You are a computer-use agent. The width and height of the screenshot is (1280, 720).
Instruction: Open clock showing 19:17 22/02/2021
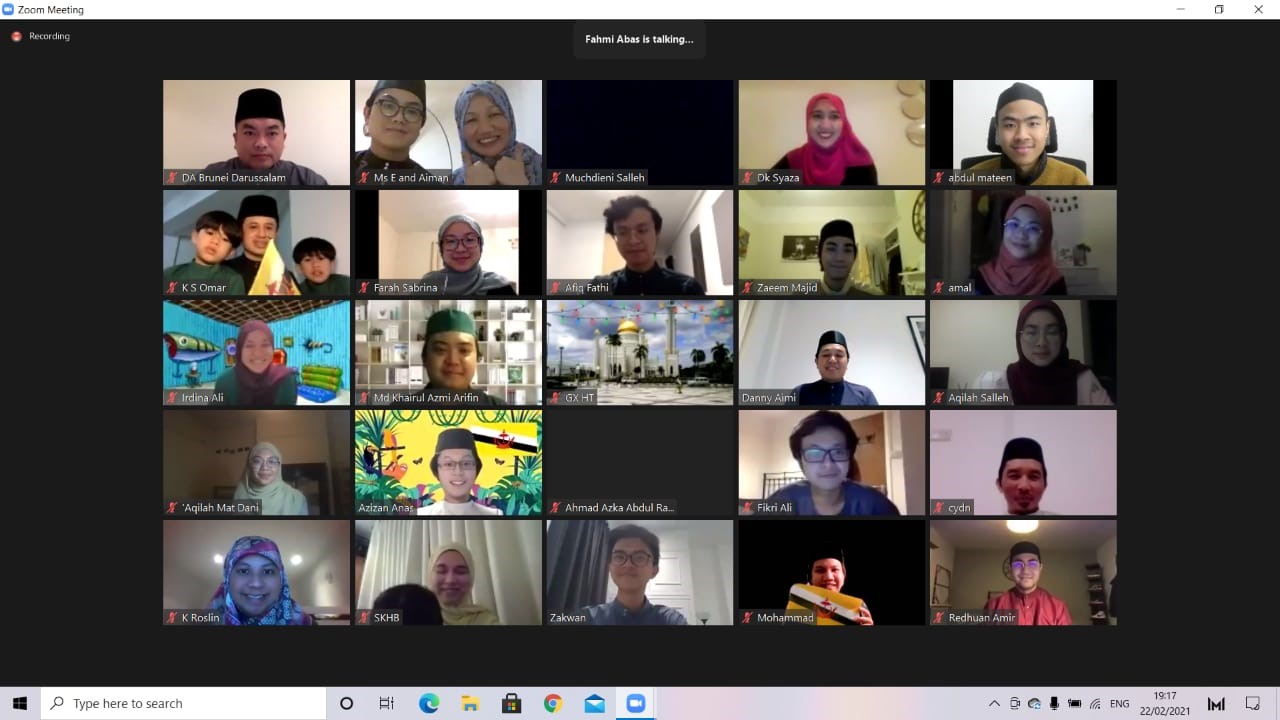click(1164, 704)
